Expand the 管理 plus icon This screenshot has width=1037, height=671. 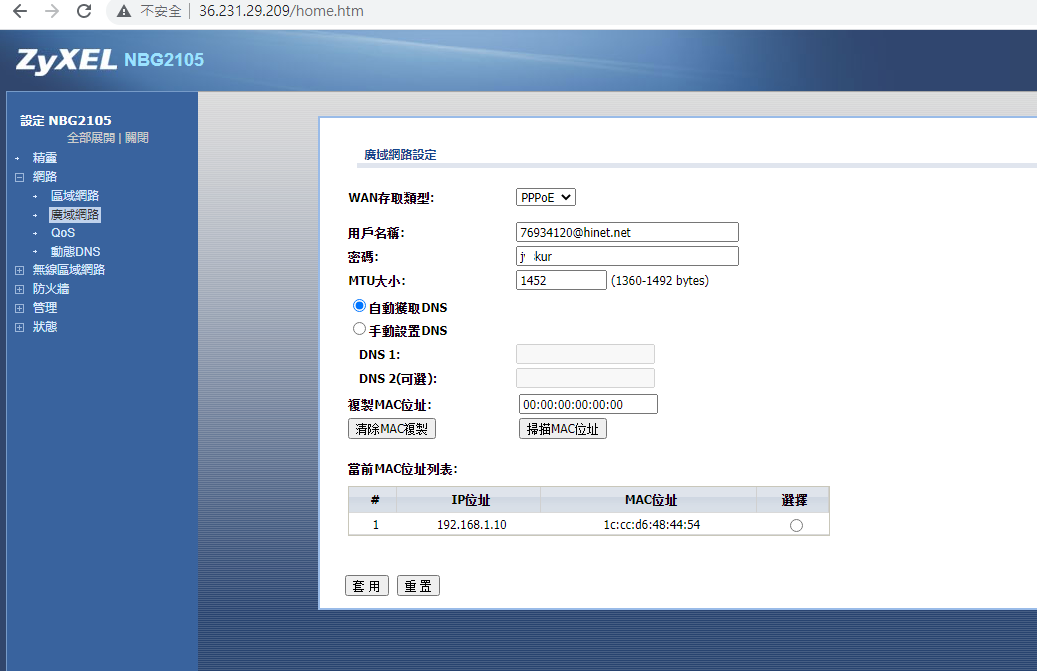[x=19, y=308]
